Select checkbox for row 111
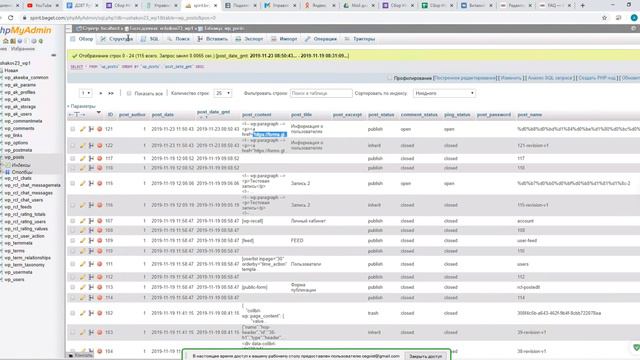640x360 pixels. (x=73, y=264)
